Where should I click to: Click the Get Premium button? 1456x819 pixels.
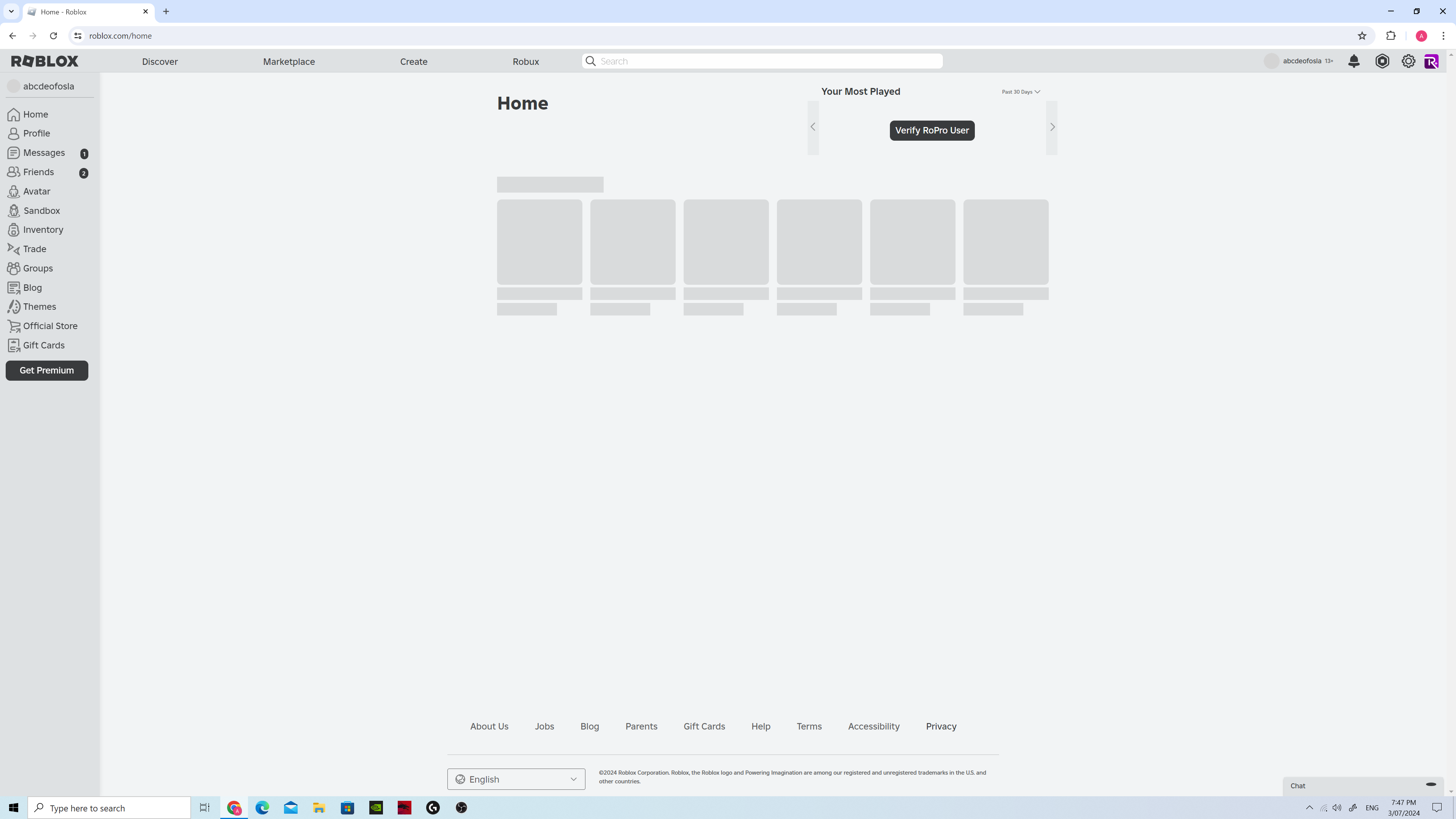pos(47,371)
